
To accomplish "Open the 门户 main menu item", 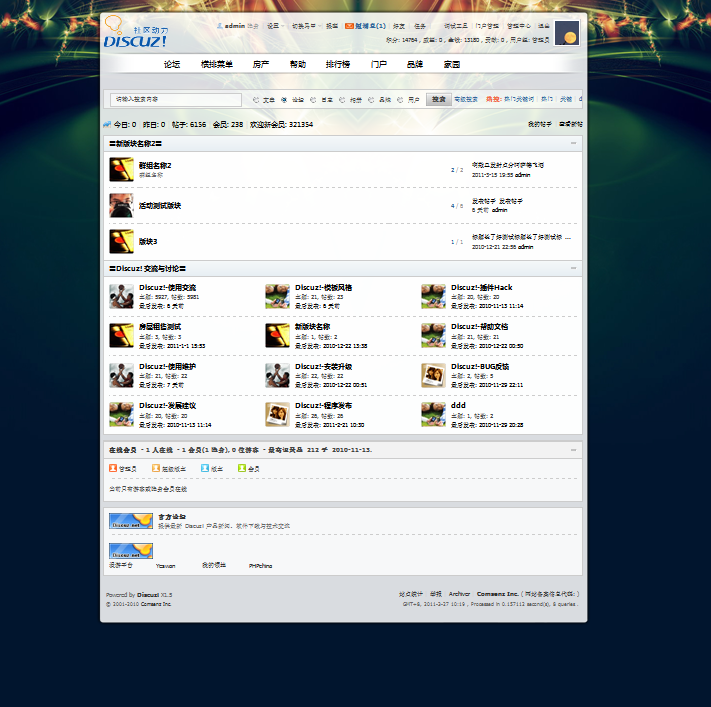I will tap(379, 64).
